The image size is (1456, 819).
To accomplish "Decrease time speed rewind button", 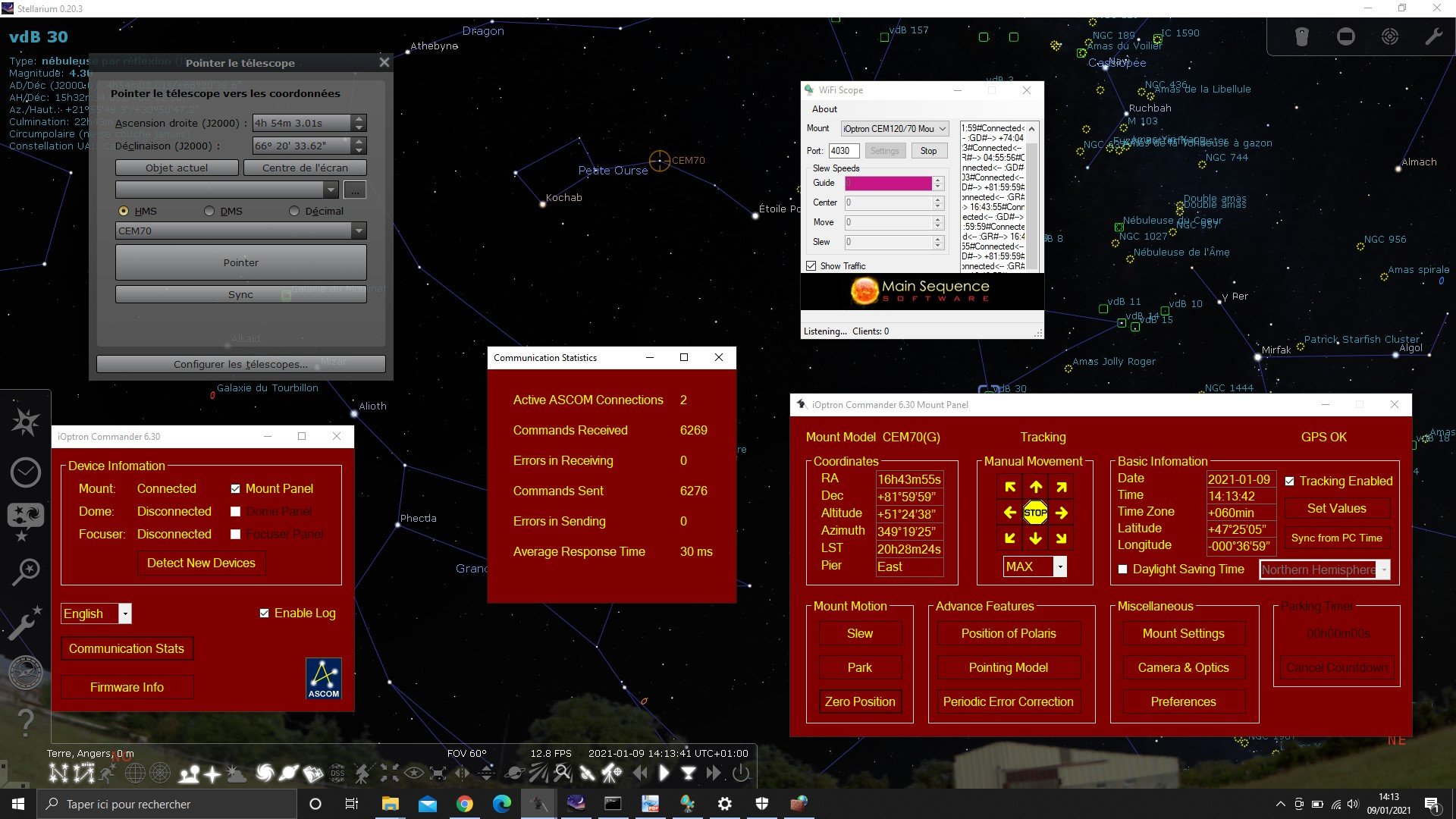I will [641, 773].
